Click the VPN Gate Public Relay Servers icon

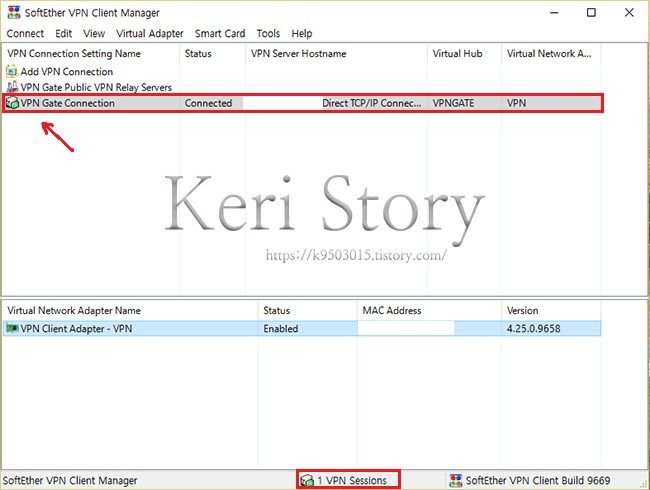(12, 87)
